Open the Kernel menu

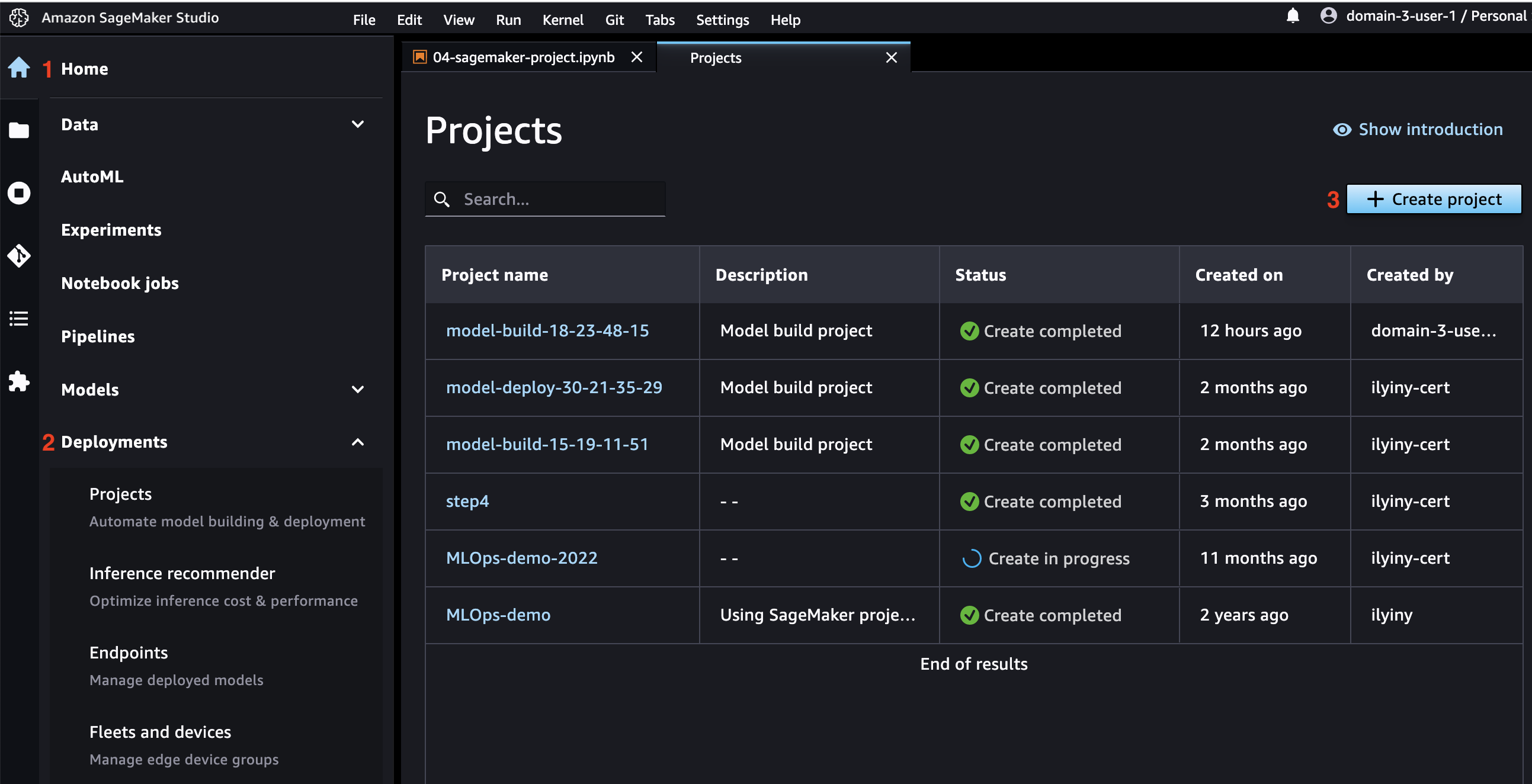pos(563,20)
